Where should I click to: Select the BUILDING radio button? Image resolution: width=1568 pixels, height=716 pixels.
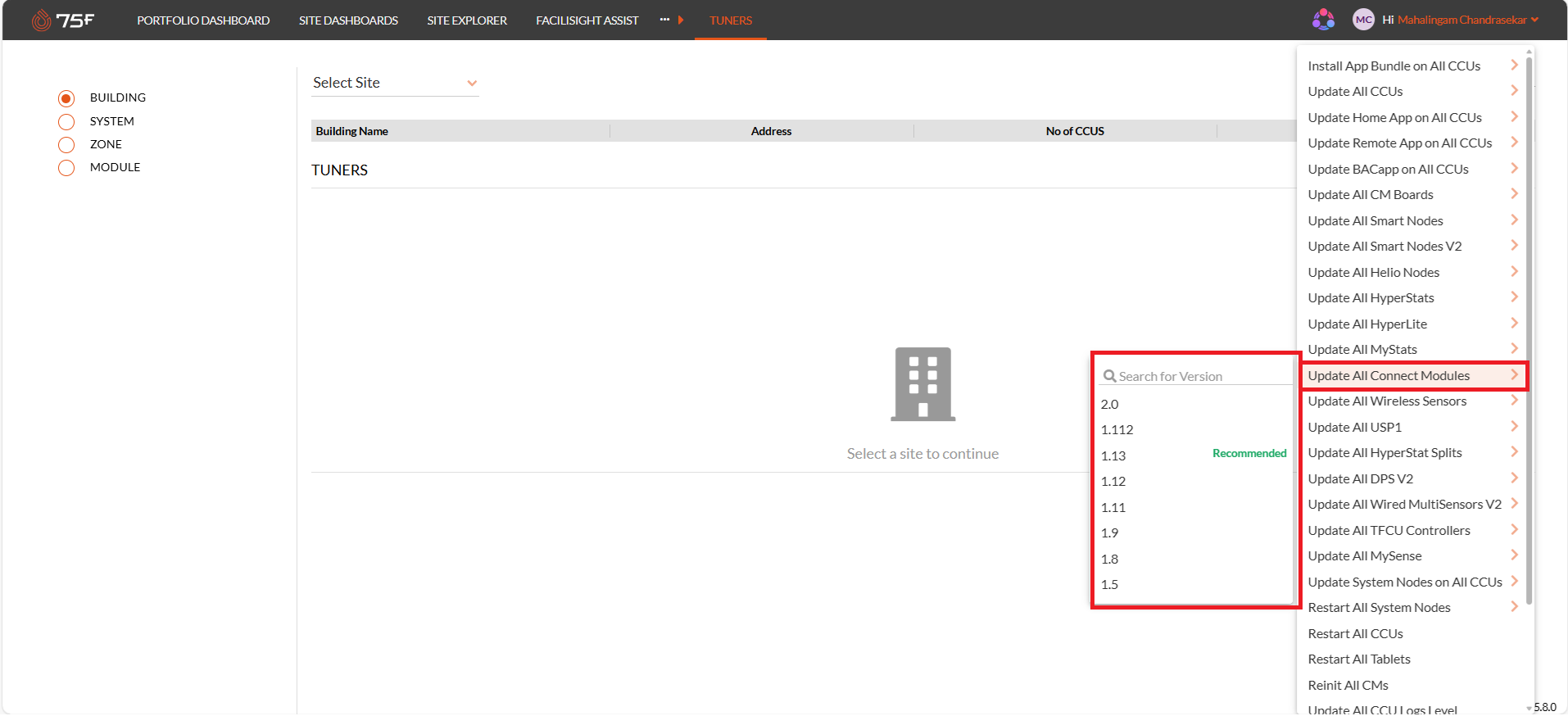66,98
